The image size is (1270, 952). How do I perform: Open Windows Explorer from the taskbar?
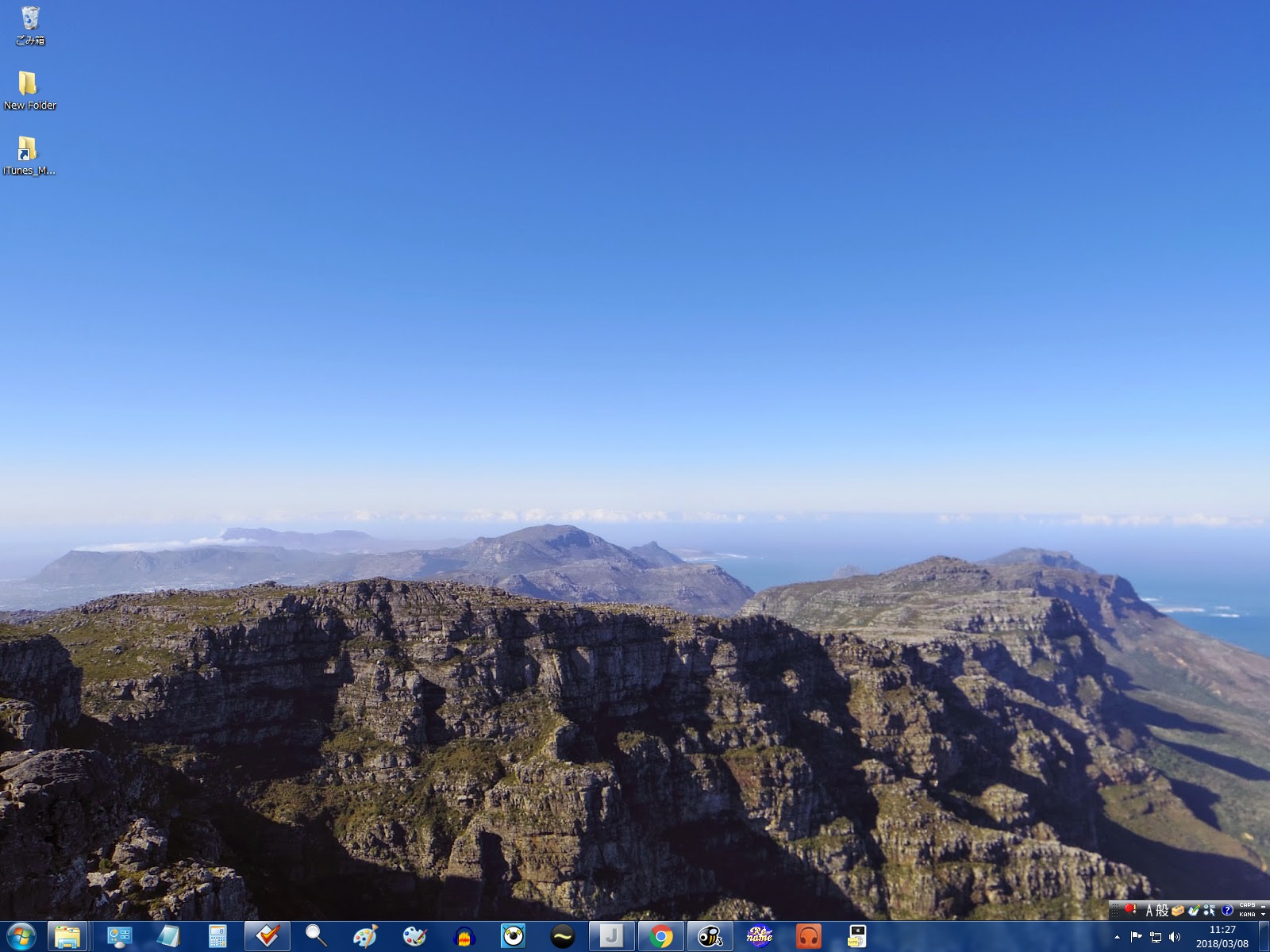coord(67,937)
